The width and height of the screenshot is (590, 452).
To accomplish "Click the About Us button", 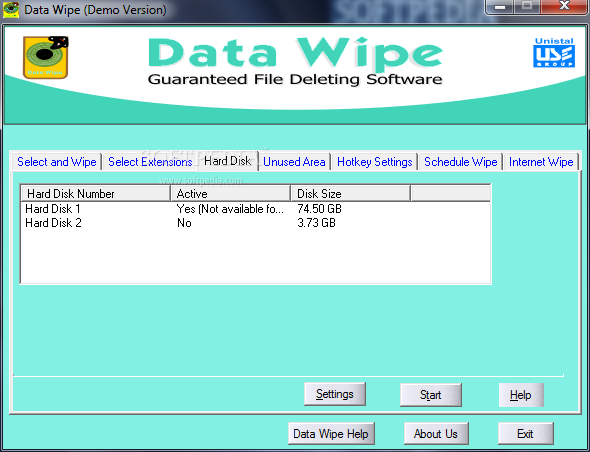I will pyautogui.click(x=436, y=434).
